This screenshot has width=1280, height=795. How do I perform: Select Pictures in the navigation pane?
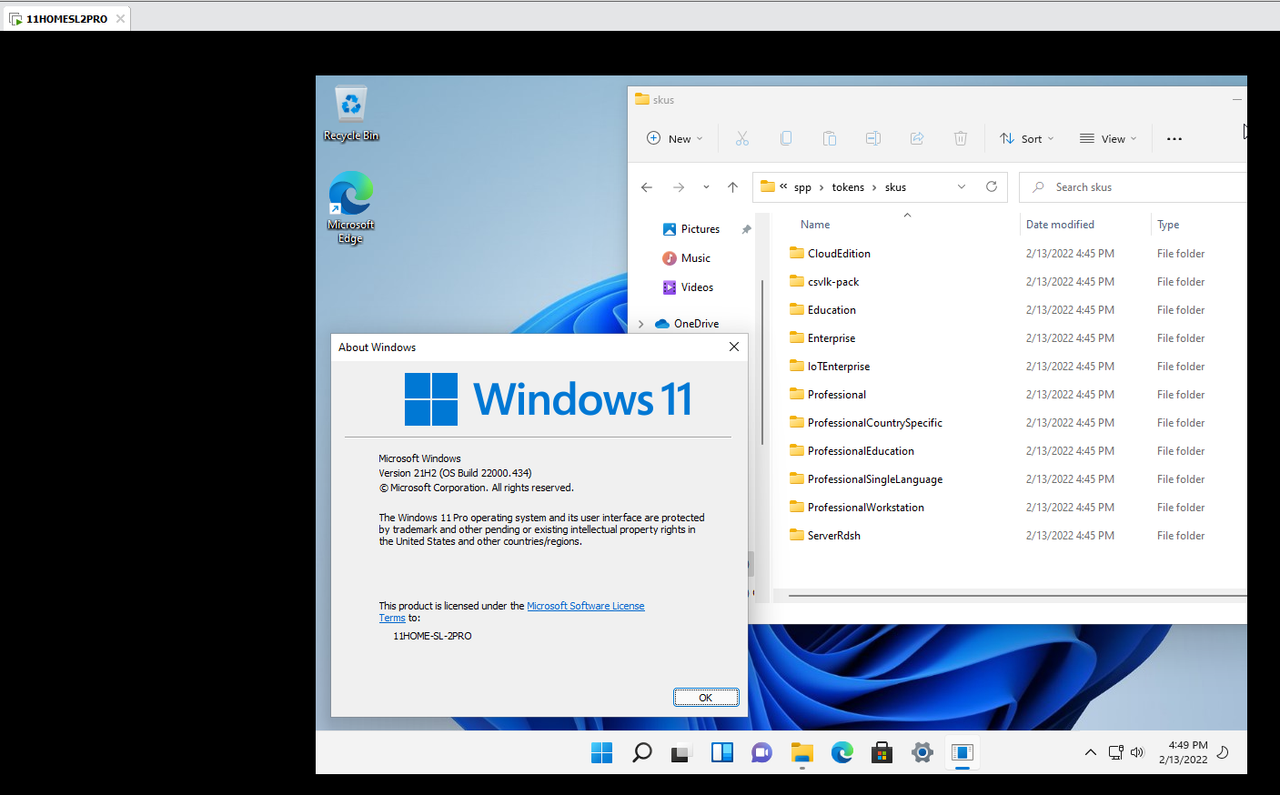click(x=700, y=229)
